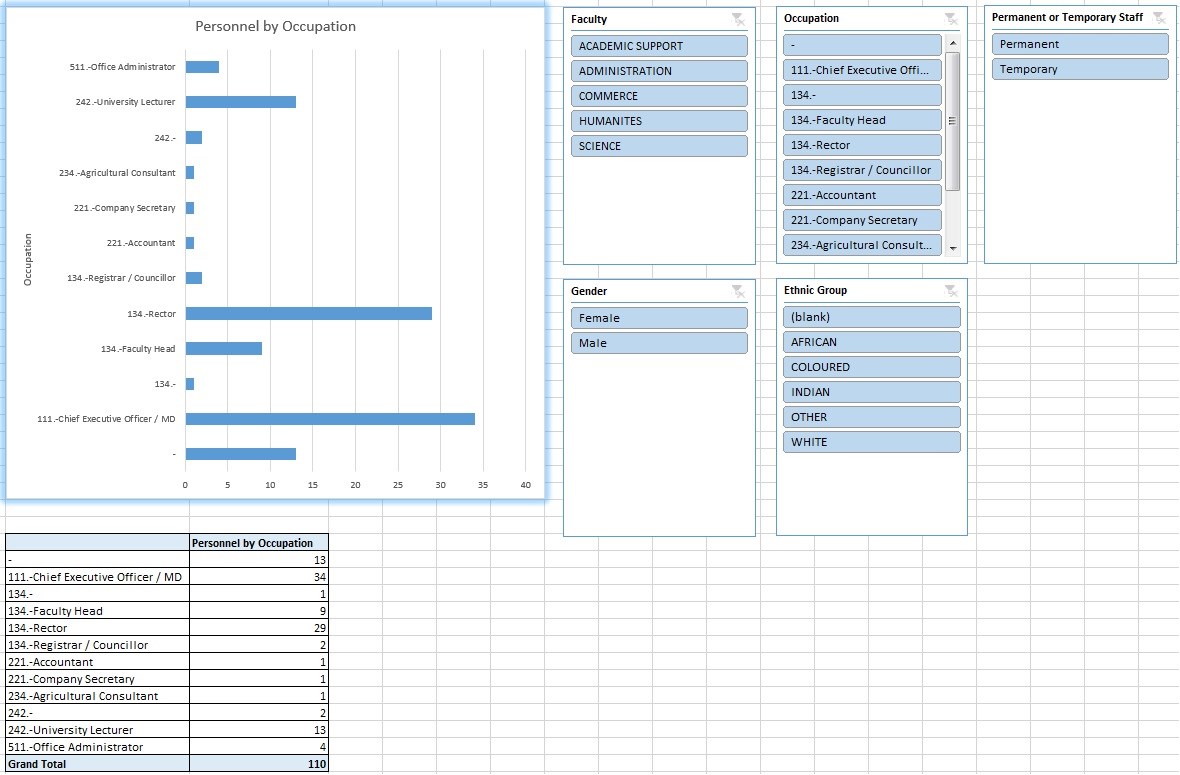
Task: Toggle the SCIENCE faculty filter
Action: point(659,146)
